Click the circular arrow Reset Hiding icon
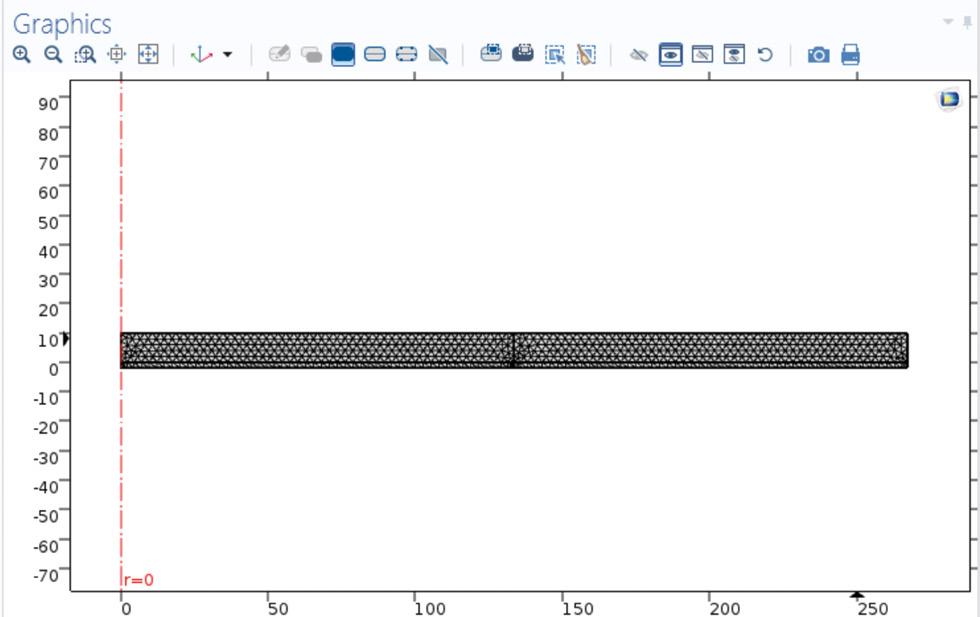980x617 pixels. click(765, 54)
